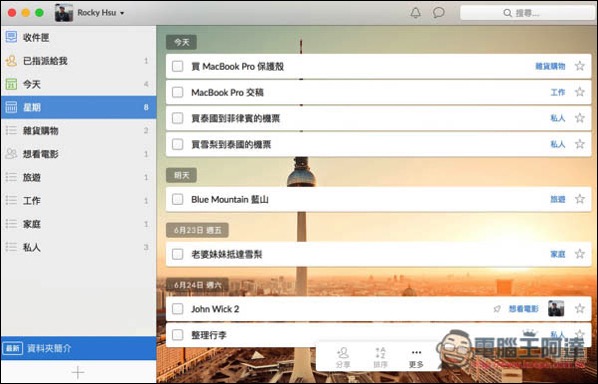Click 私人 link on 買泰國到菲律賓的機票 task
Image resolution: width=598 pixels, height=384 pixels.
point(558,118)
